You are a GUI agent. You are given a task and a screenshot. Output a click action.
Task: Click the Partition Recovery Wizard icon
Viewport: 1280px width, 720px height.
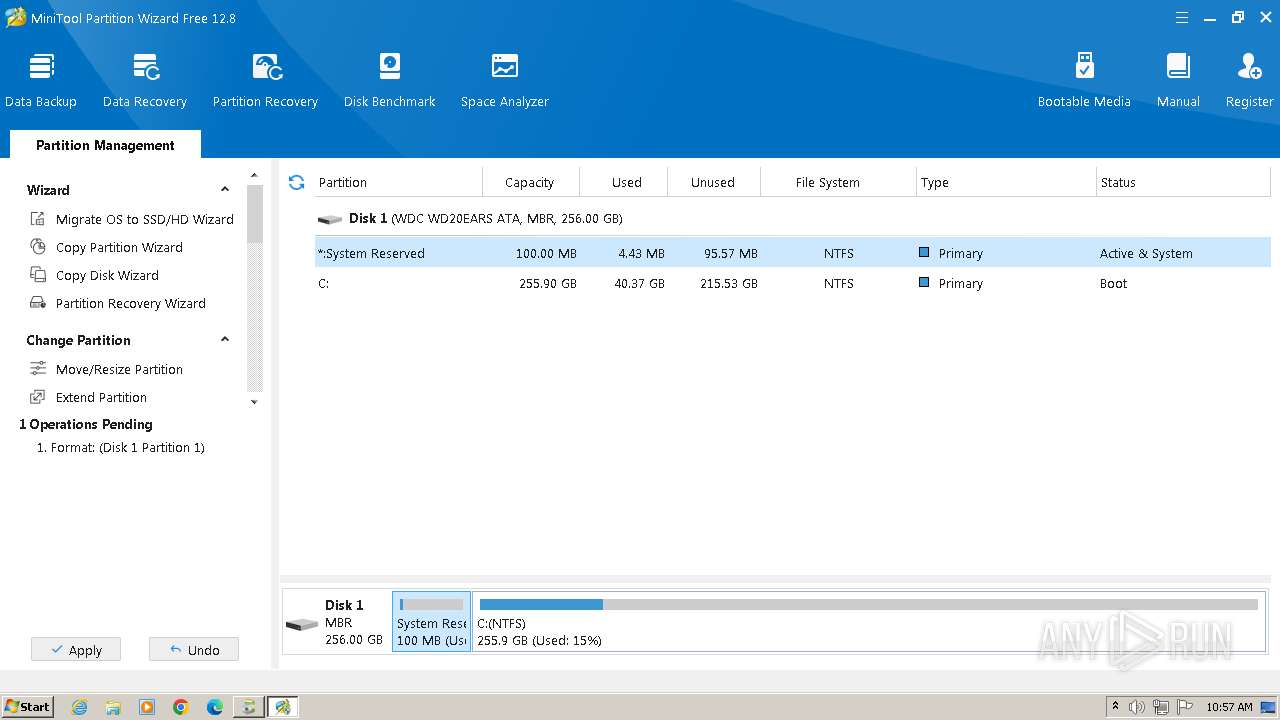click(38, 303)
